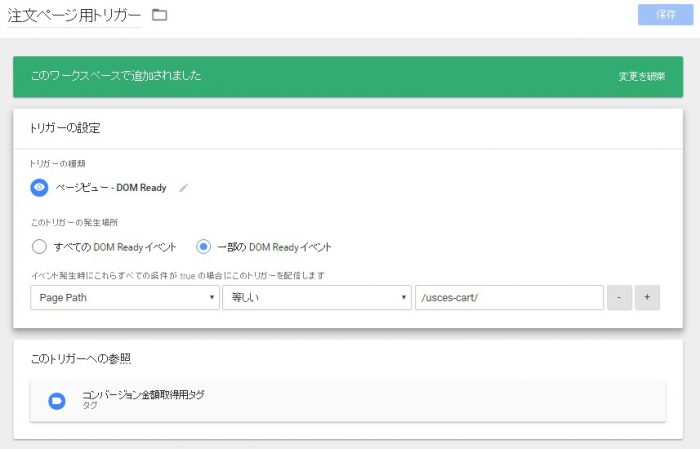The width and height of the screenshot is (700, 449).
Task: Click the folder icon beside the trigger name
Action: coord(159,15)
